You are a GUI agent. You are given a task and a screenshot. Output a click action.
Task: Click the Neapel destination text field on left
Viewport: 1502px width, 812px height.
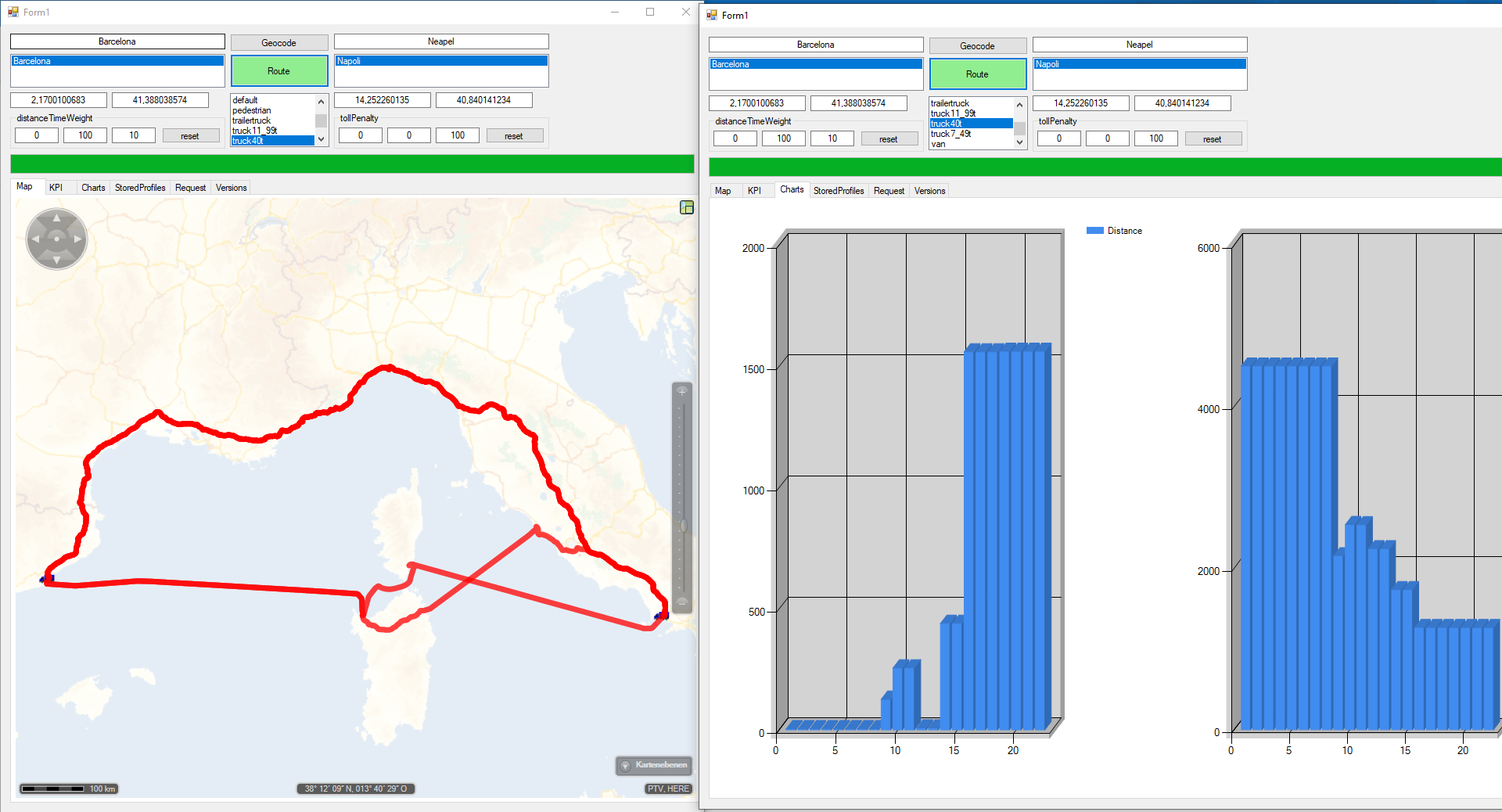point(440,41)
